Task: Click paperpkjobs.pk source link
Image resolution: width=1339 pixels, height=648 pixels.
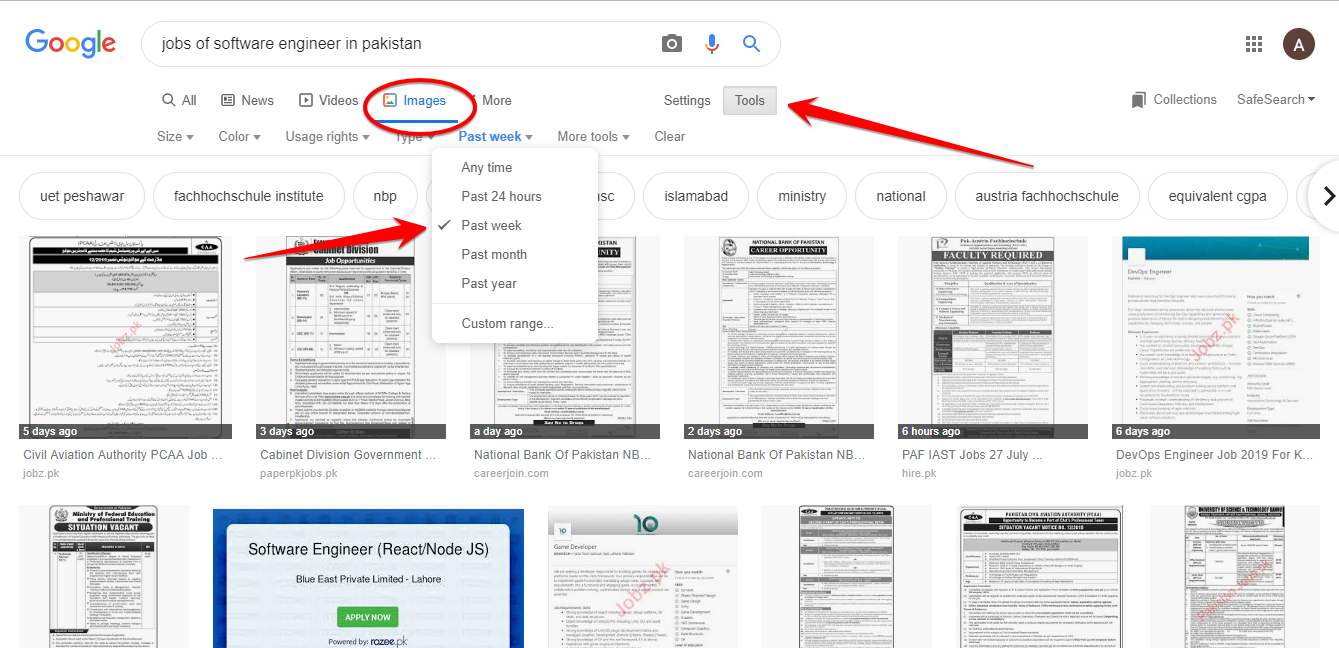Action: click(298, 473)
